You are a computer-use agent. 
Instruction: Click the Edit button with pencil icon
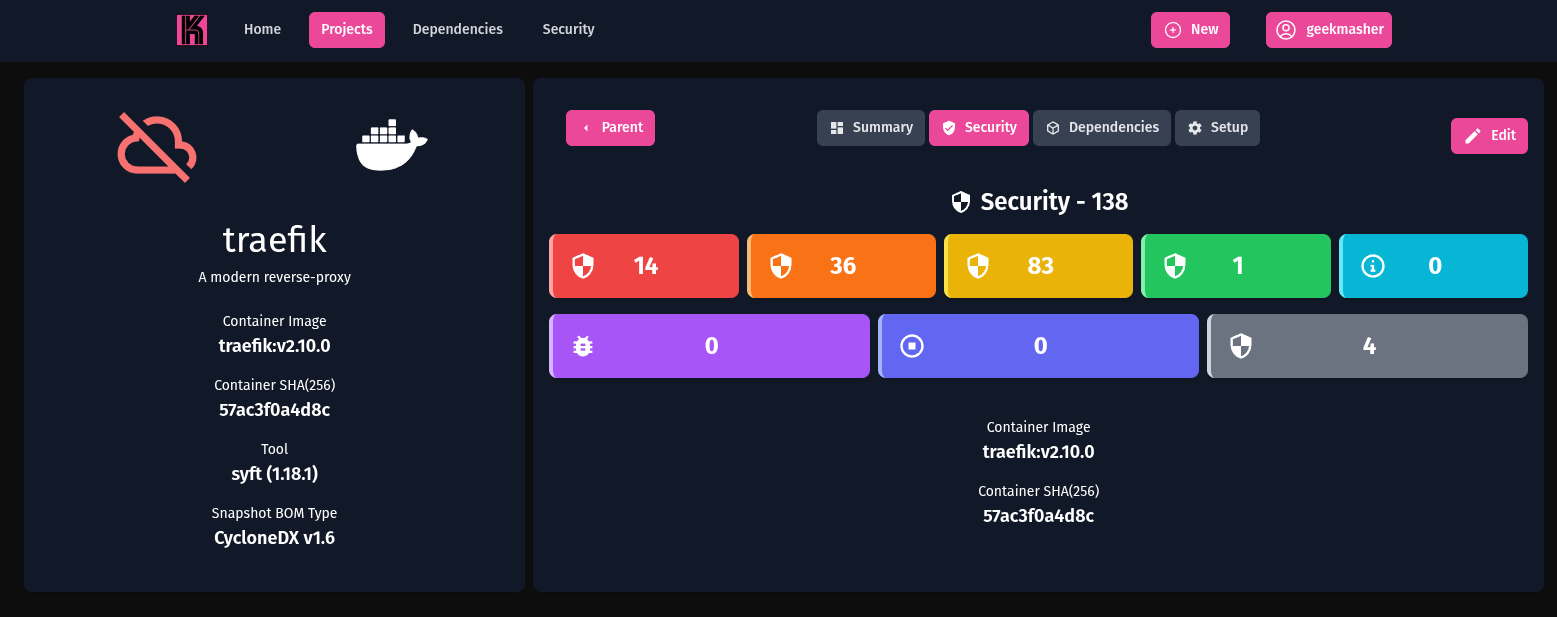pyautogui.click(x=1489, y=135)
